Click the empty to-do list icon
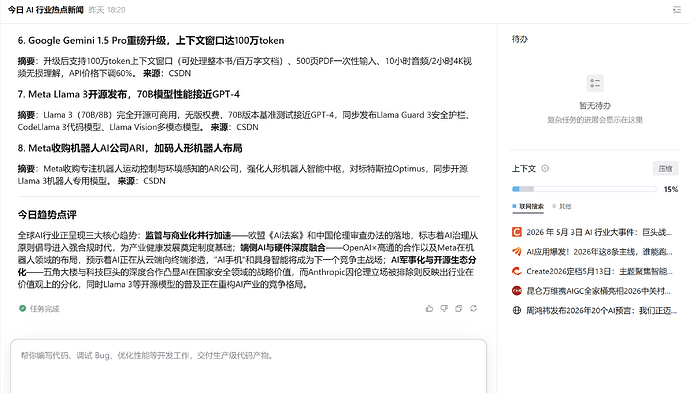The image size is (690, 393). (x=595, y=83)
